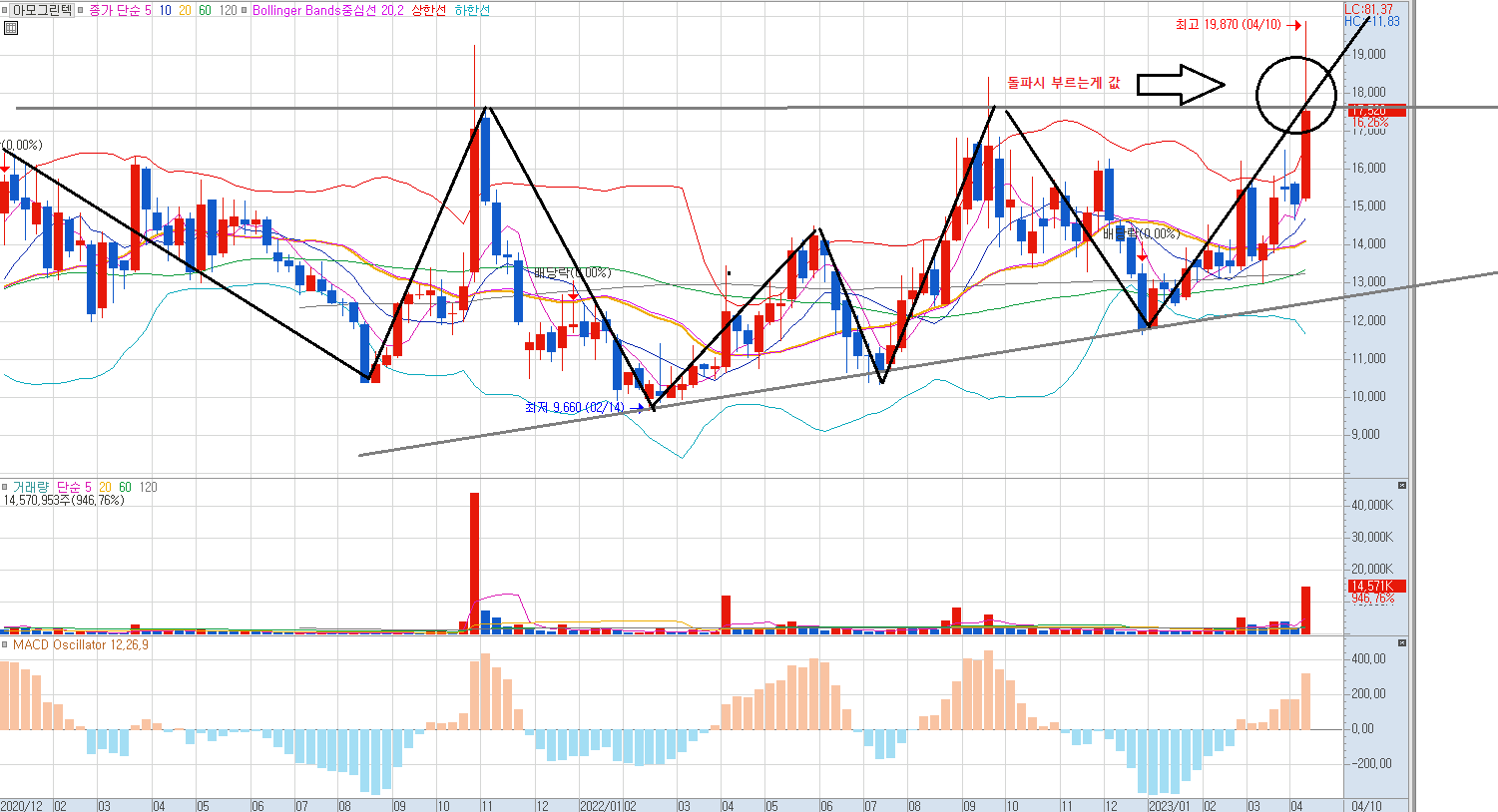Image resolution: width=1498 pixels, height=812 pixels.
Task: Click the 최저 9,660 (02/14) low label
Action: (x=574, y=407)
